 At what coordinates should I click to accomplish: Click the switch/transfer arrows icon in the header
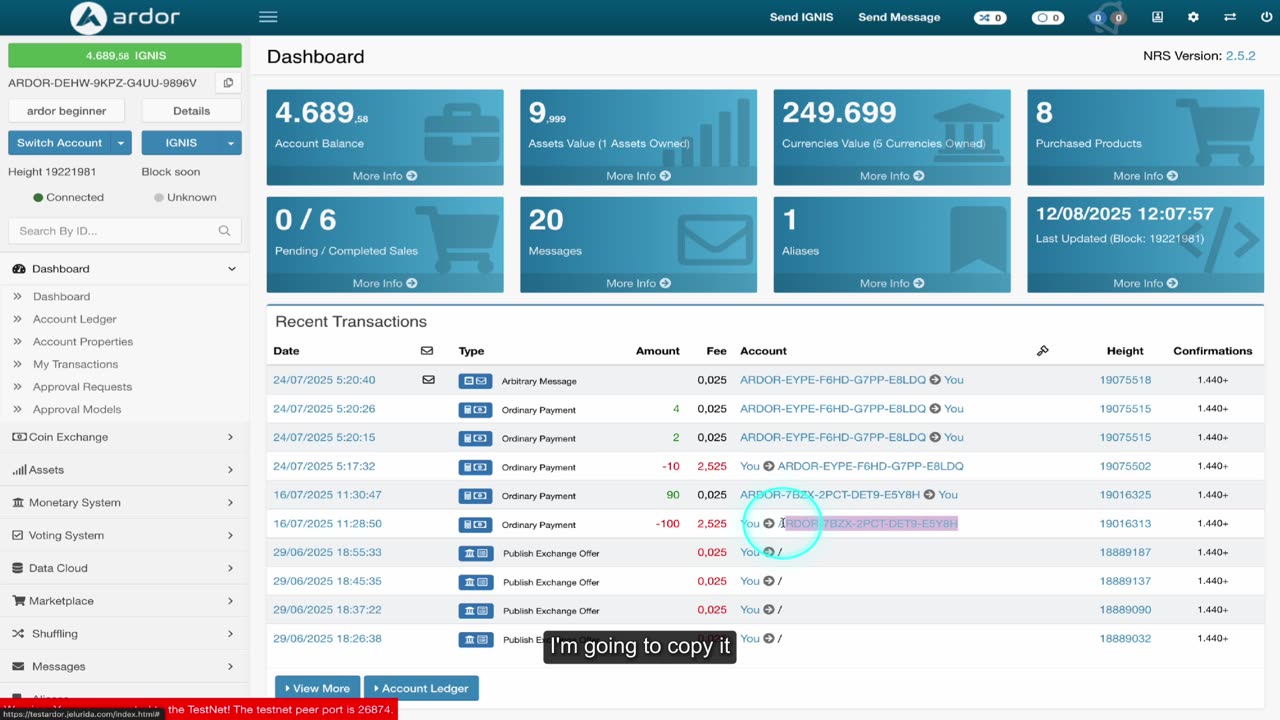point(1229,17)
